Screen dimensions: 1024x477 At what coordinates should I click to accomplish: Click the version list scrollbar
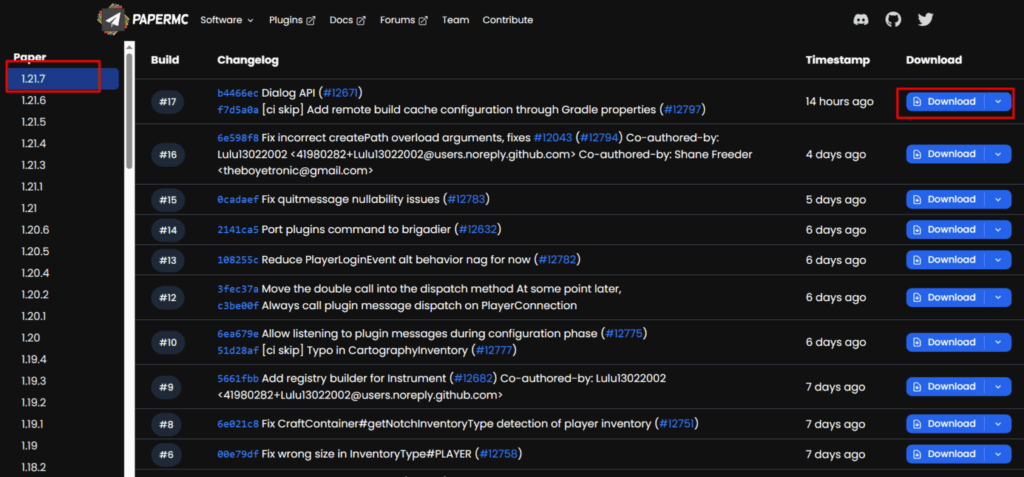coord(129,111)
